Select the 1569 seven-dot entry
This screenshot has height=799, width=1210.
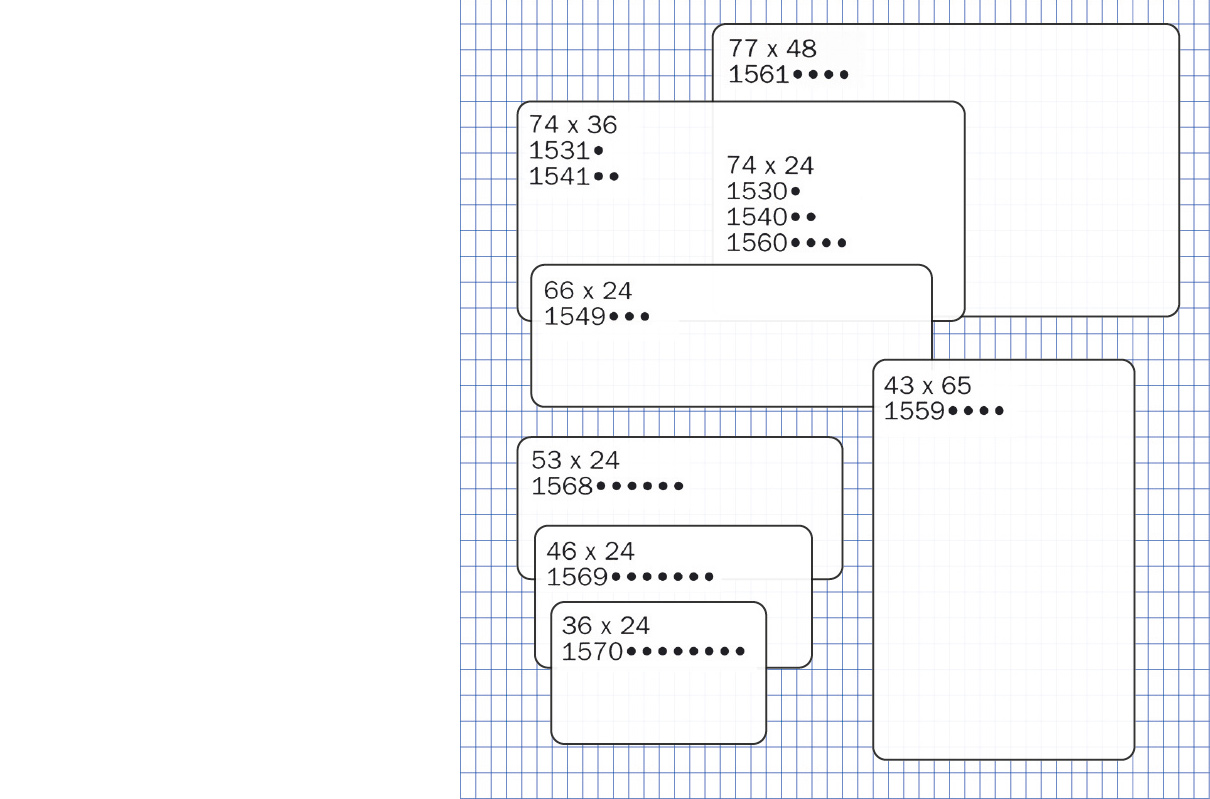coord(630,577)
